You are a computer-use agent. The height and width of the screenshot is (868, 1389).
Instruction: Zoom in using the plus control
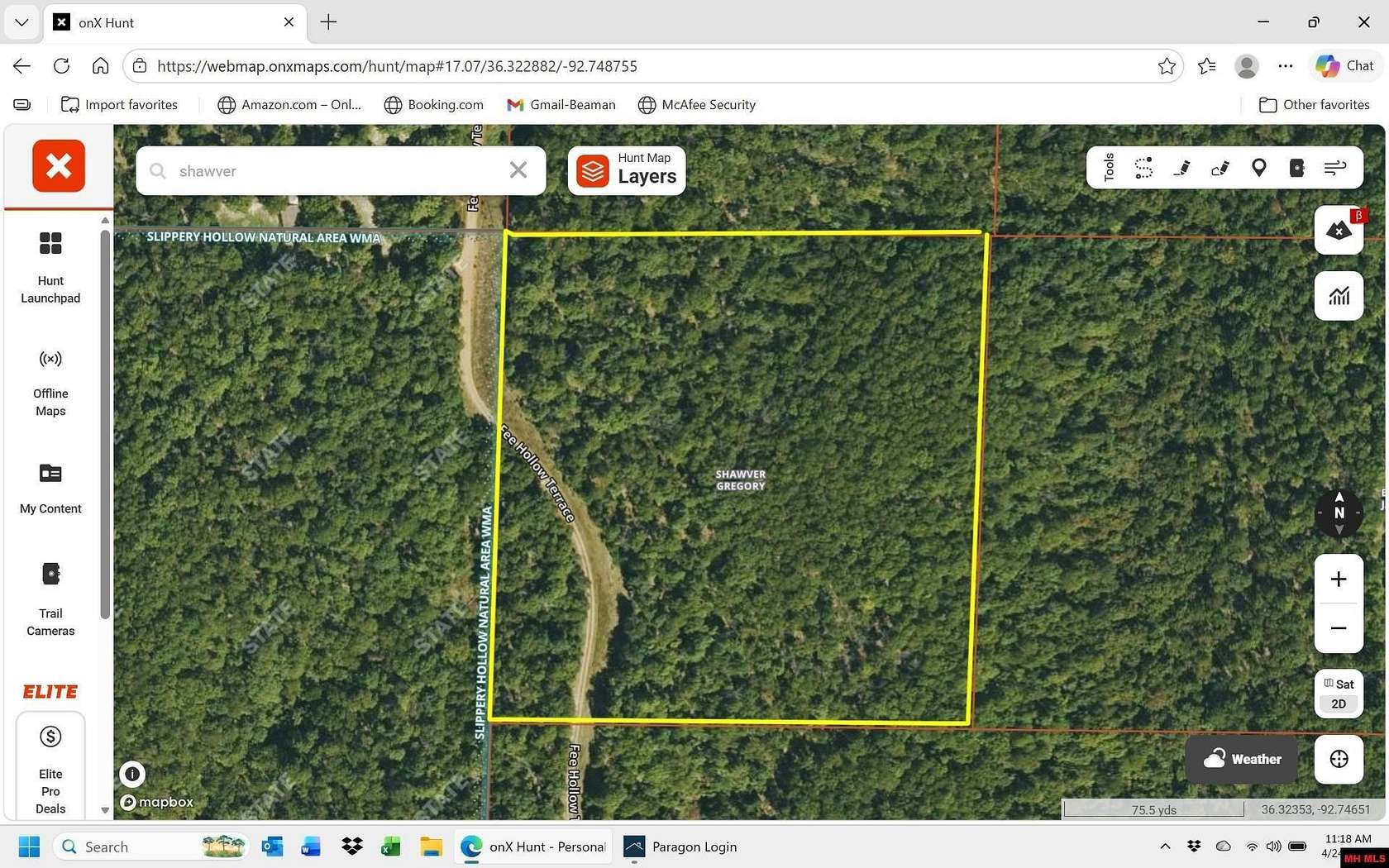(1339, 579)
